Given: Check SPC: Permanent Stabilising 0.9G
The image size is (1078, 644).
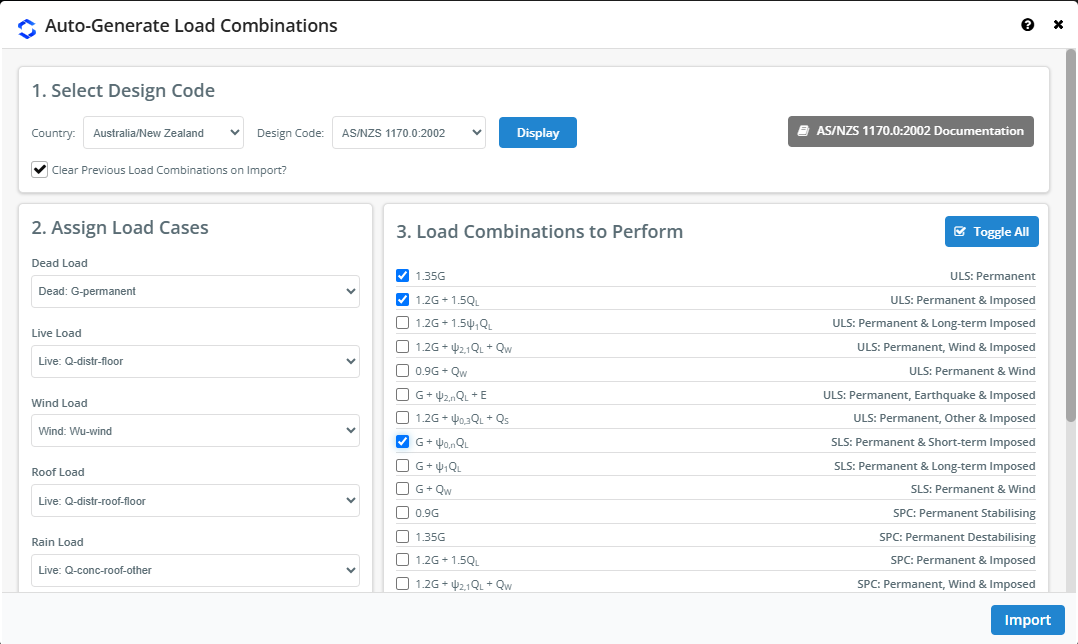Looking at the screenshot, I should (x=403, y=513).
